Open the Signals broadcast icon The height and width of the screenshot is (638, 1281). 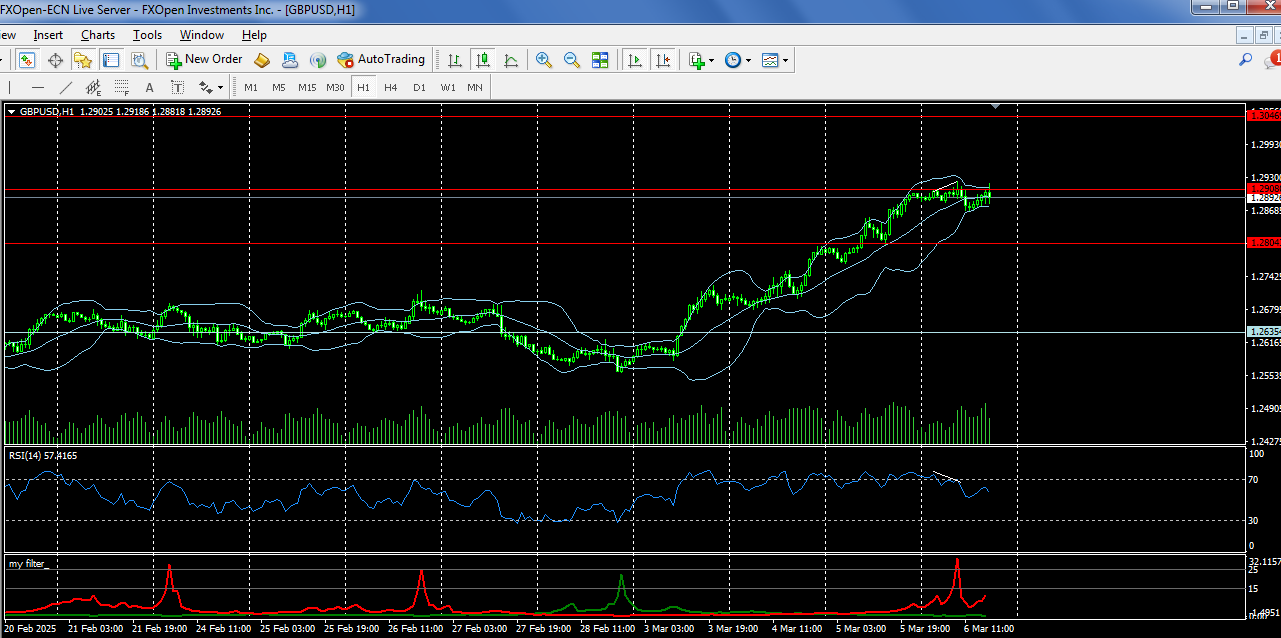click(318, 60)
